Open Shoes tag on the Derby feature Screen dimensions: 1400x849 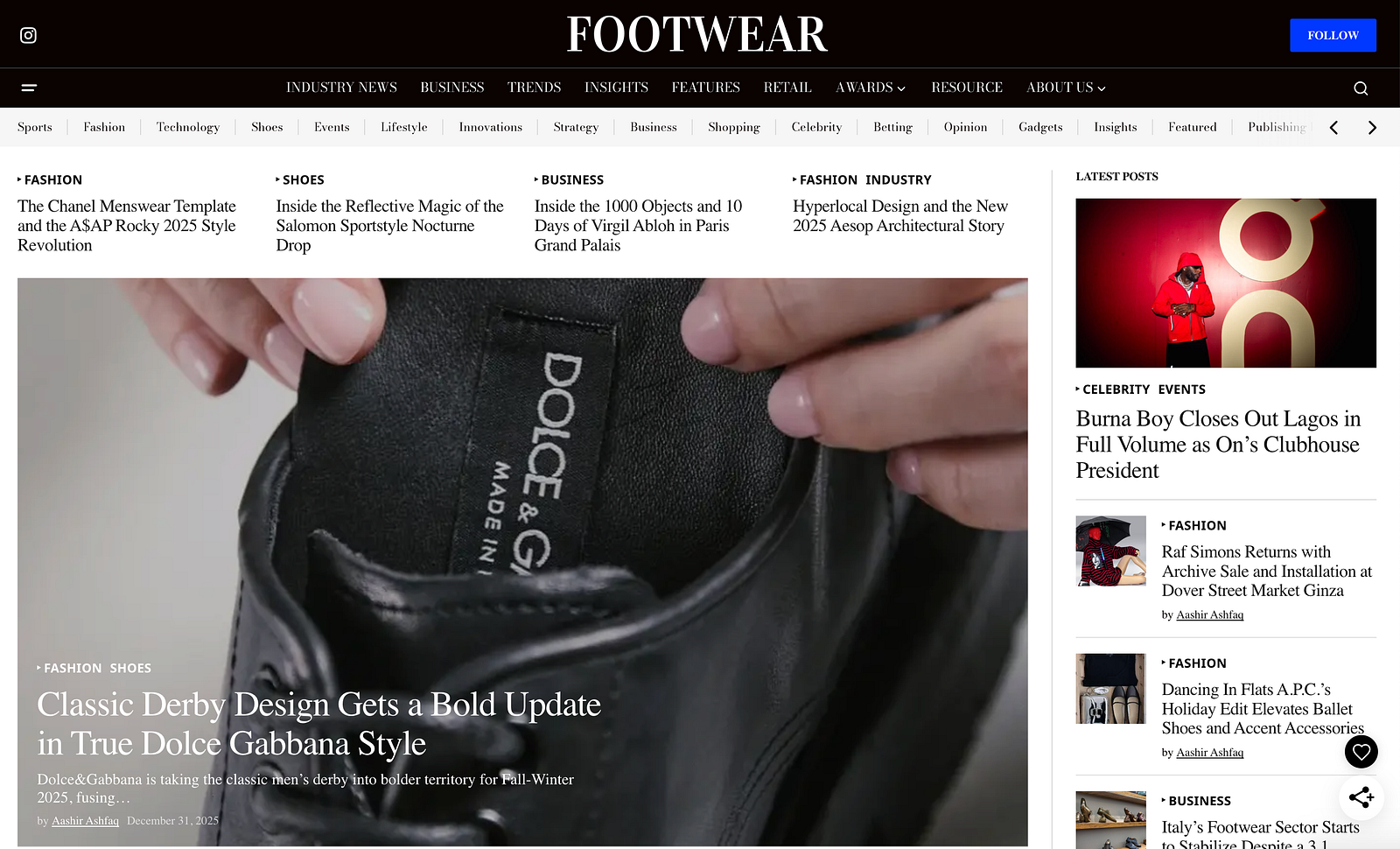(x=130, y=668)
